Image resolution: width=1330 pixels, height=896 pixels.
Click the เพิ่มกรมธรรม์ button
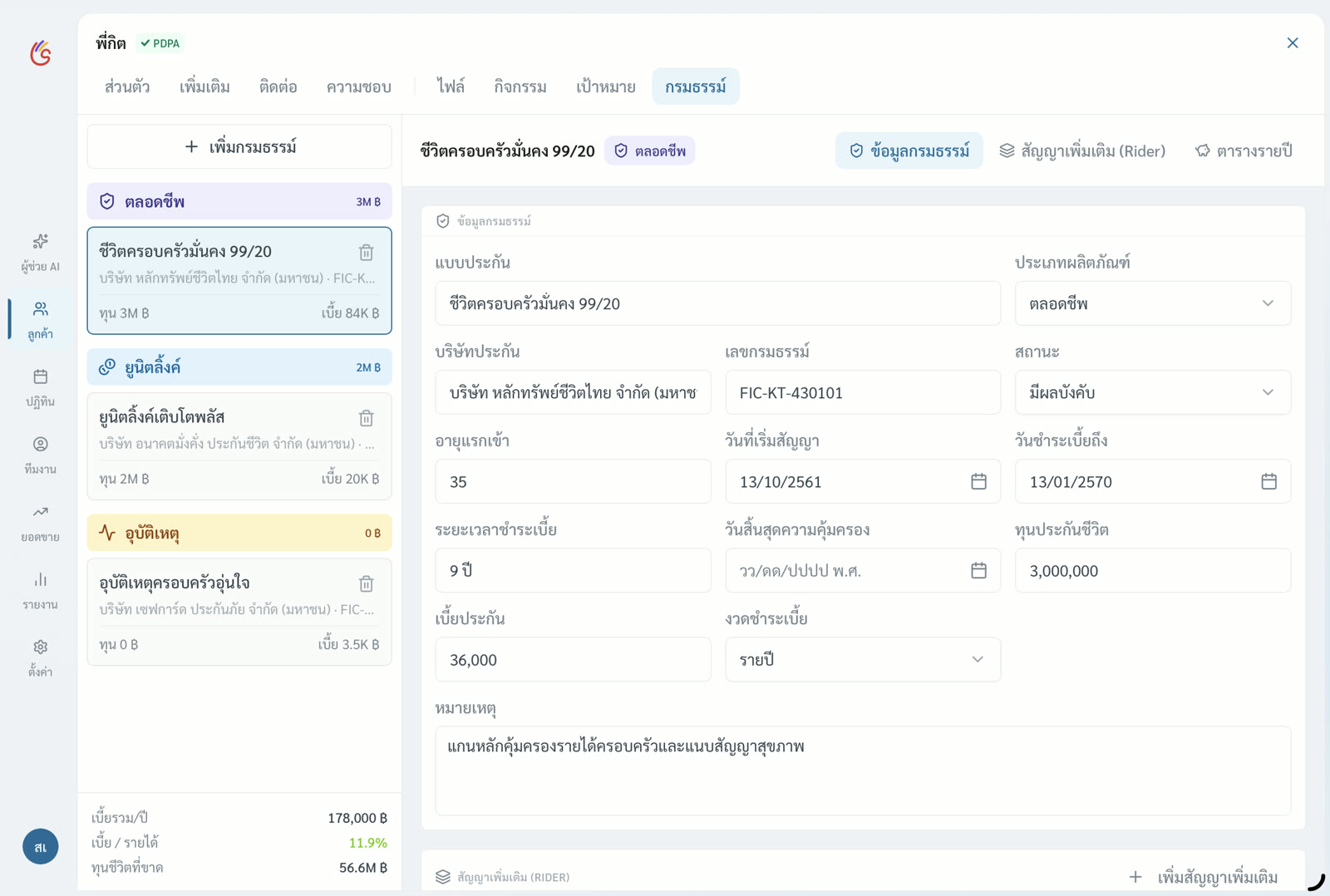pyautogui.click(x=239, y=146)
